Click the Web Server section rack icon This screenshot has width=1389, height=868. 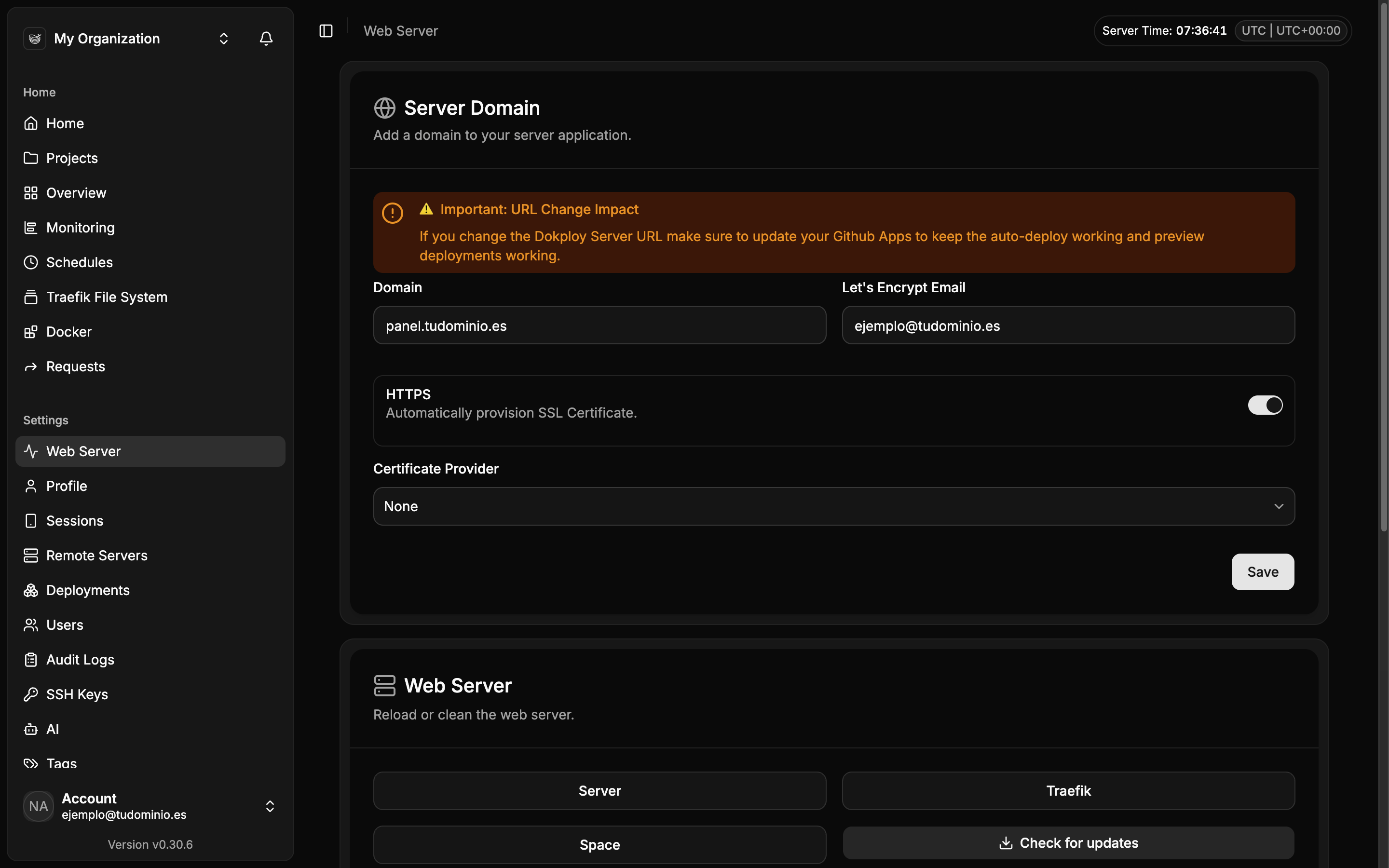(x=384, y=685)
